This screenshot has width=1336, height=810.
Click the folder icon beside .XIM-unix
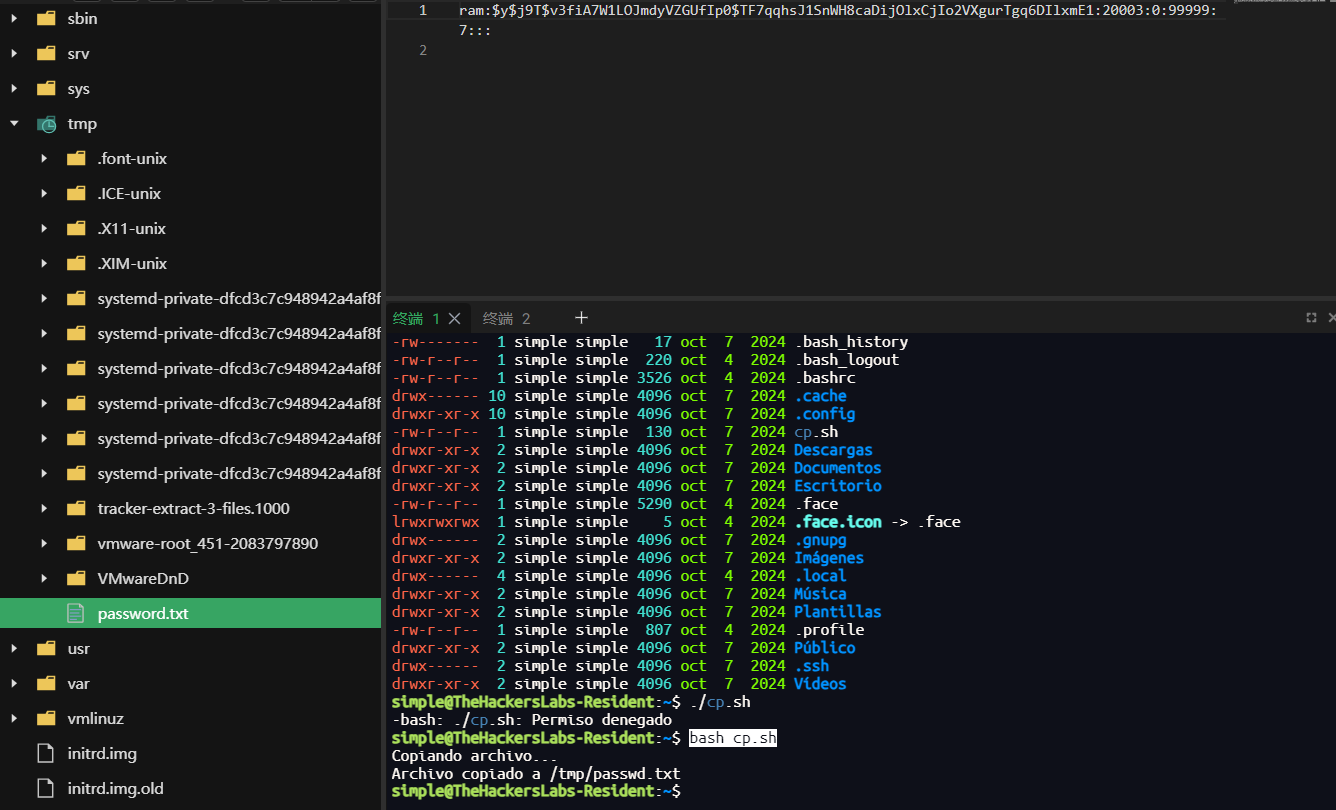(76, 264)
